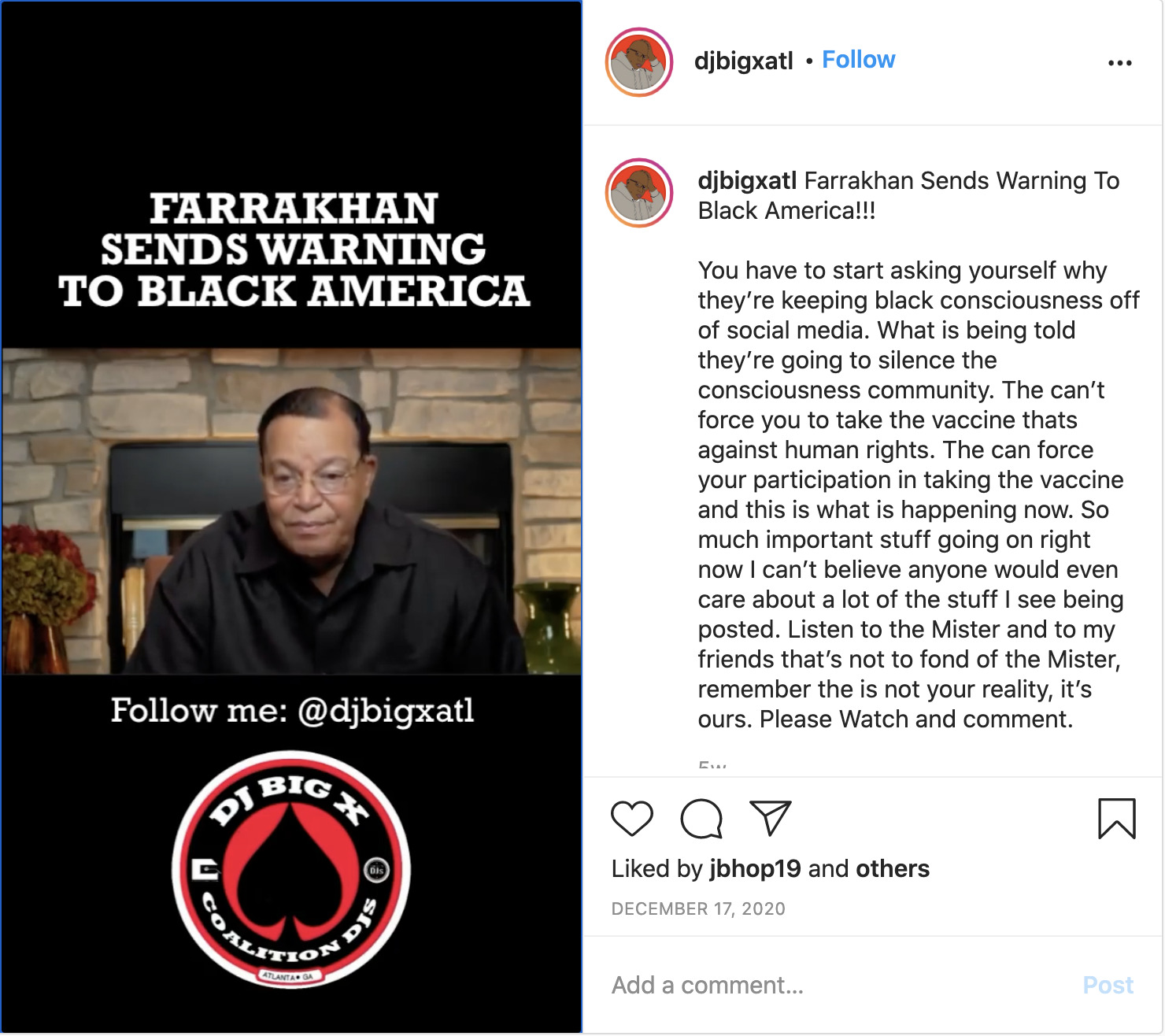Open comments via speech bubble icon
The image size is (1165, 1036).
pyautogui.click(x=701, y=819)
